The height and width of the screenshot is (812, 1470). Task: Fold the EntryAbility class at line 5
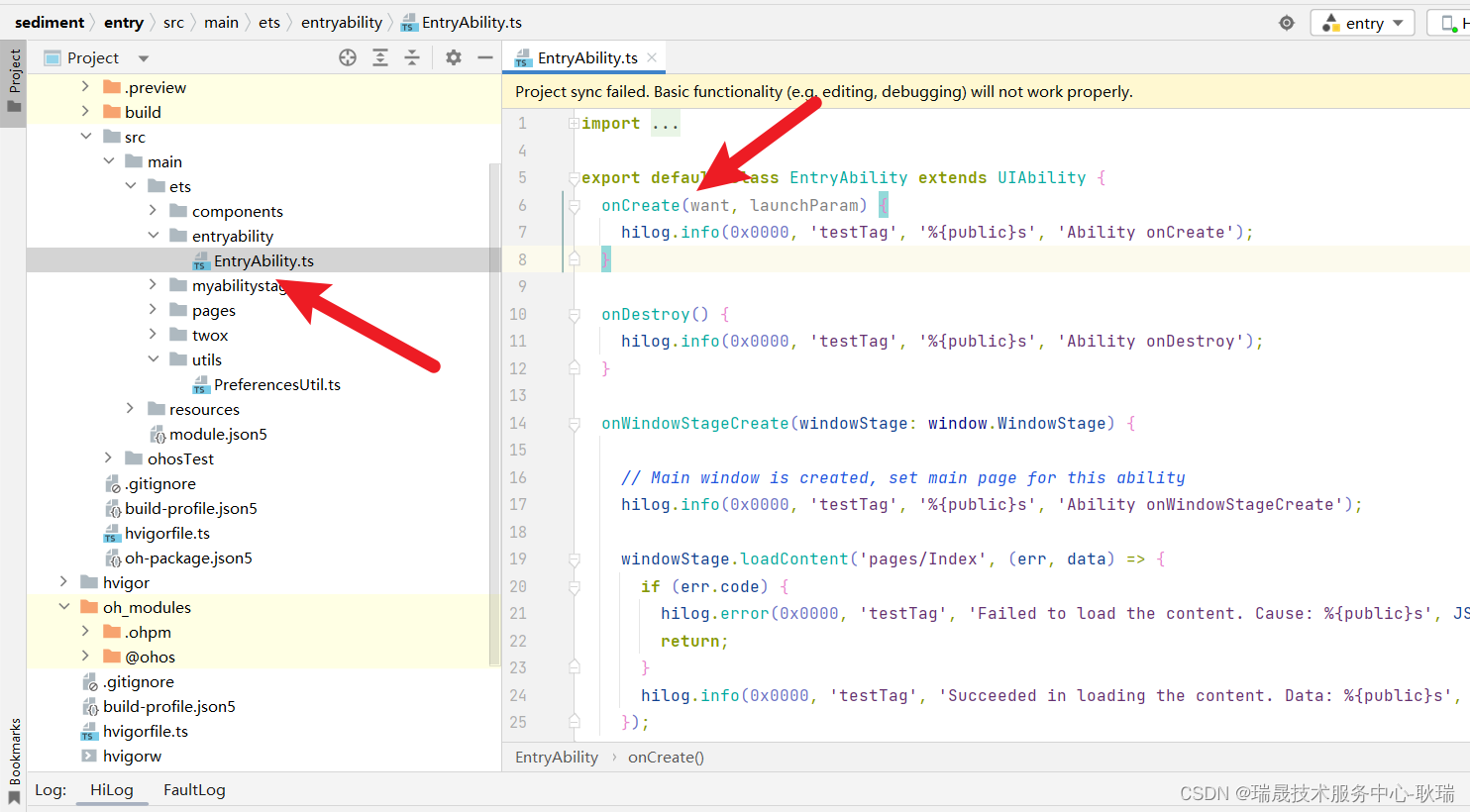click(574, 178)
